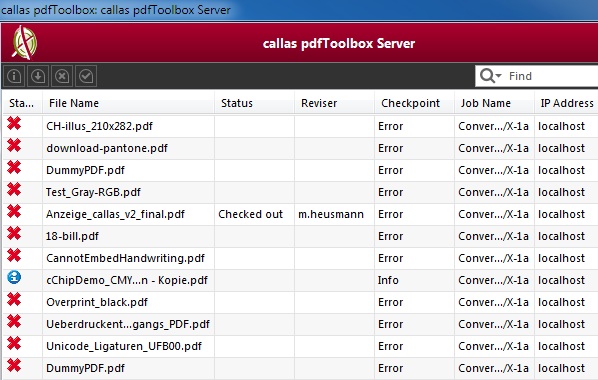The height and width of the screenshot is (380, 598).
Task: Click error icon for CannotEmbedHandwriting.pdf
Action: pyautogui.click(x=14, y=255)
